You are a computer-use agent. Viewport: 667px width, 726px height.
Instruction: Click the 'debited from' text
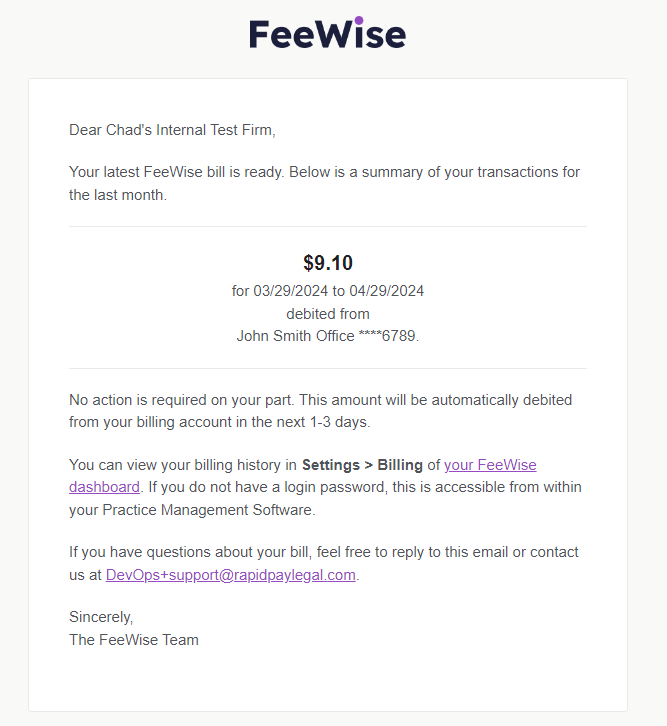tap(328, 314)
